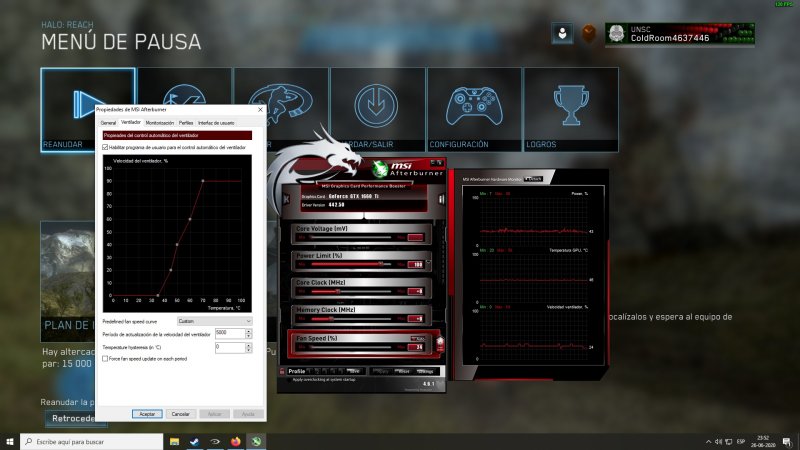The height and width of the screenshot is (450, 800).
Task: Open Afterburner Settings button
Action: (x=425, y=371)
